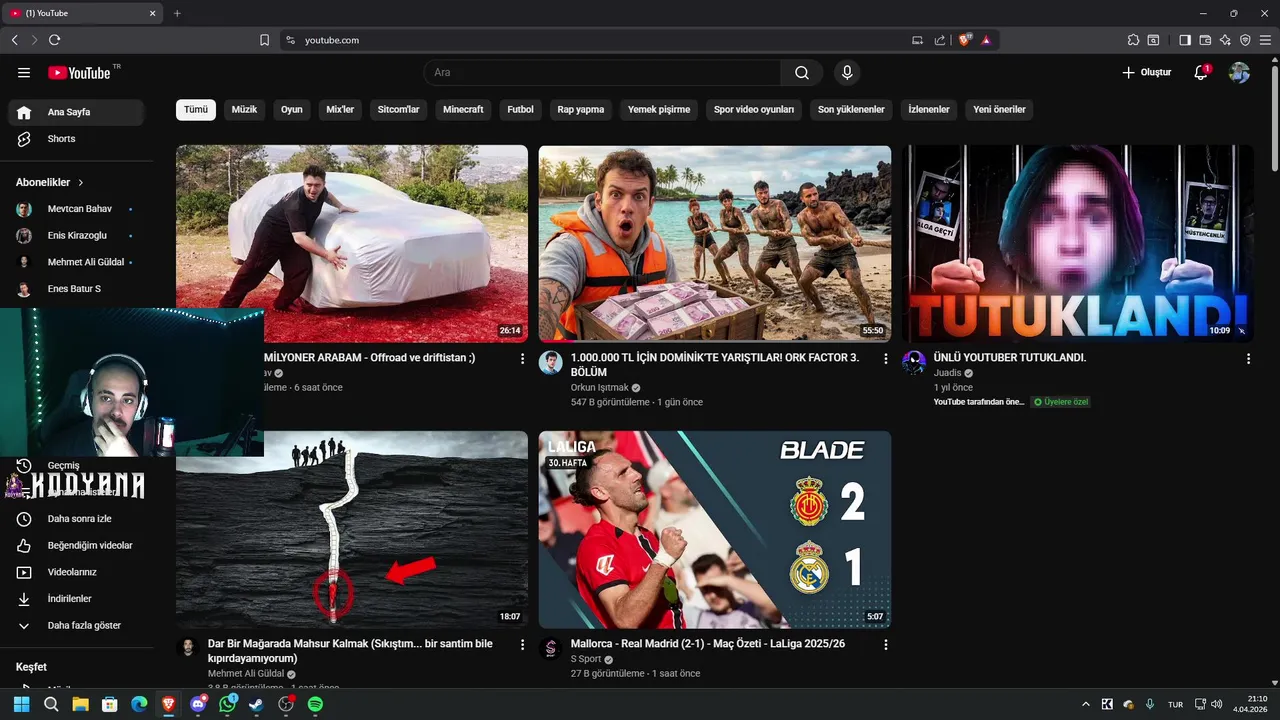This screenshot has height=720, width=1280.
Task: Go to Ana Sayfa in sidebar
Action: (x=75, y=112)
